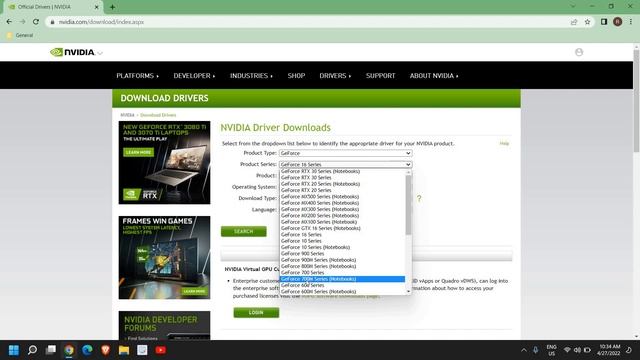Choose GeForce 700M Series (Notebooks) highlighted option
The height and width of the screenshot is (360, 640).
(342, 279)
